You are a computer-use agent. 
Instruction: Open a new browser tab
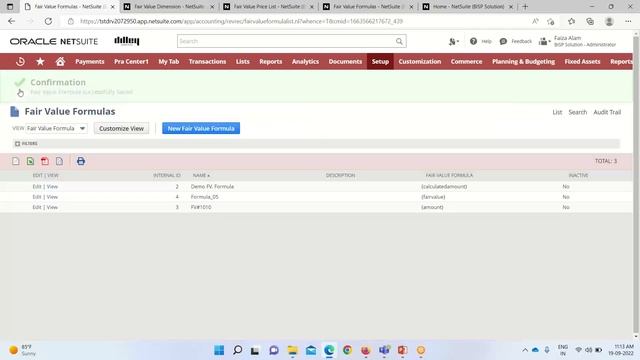tap(525, 7)
